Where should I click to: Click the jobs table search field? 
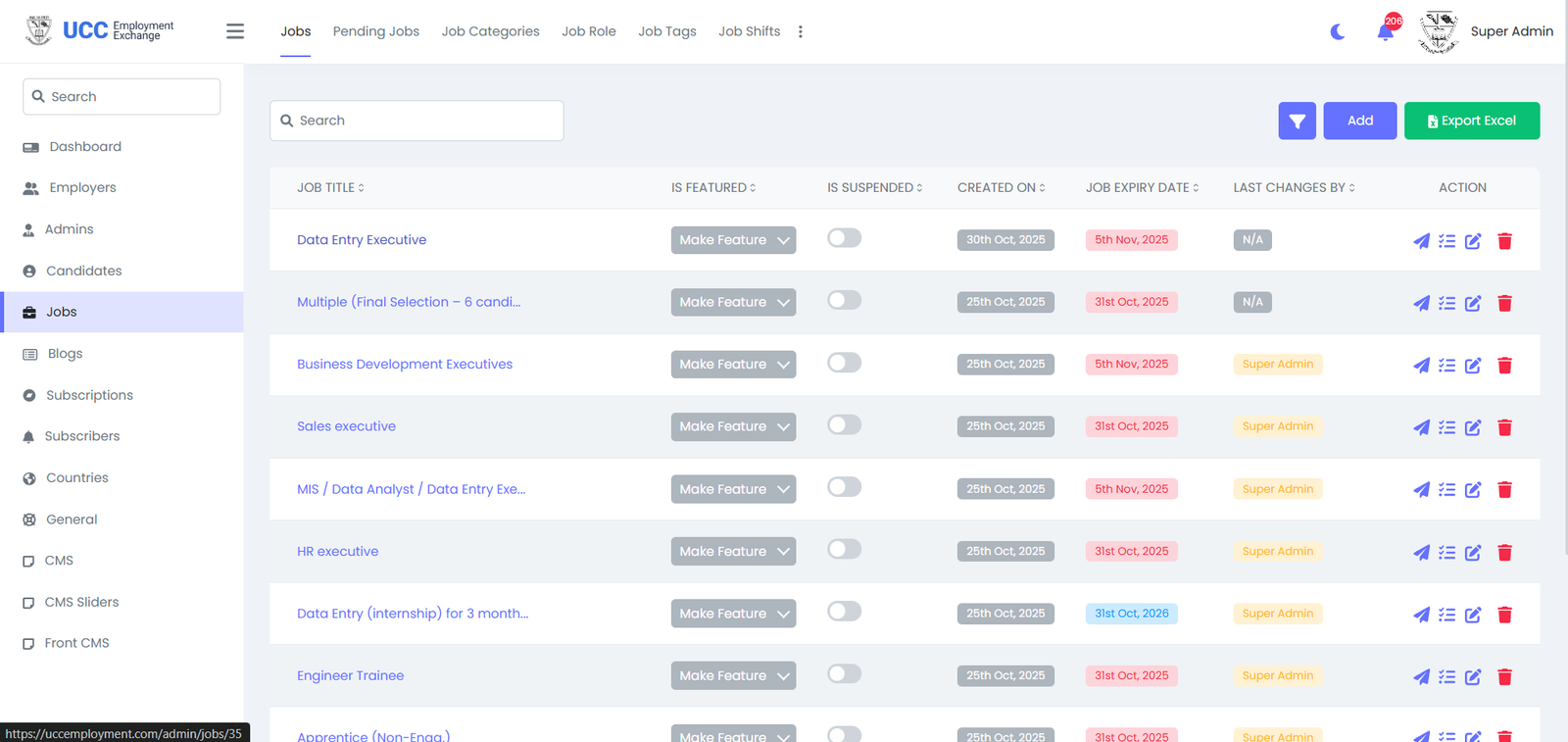[x=416, y=121]
